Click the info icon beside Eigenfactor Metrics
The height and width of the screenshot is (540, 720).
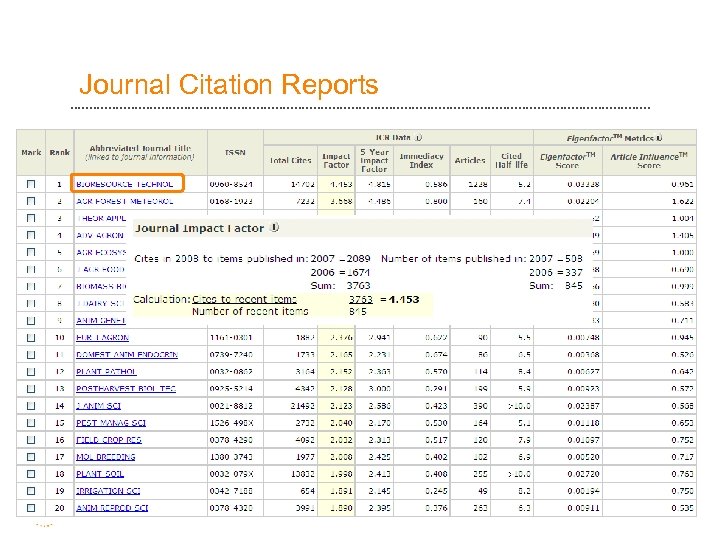point(659,138)
